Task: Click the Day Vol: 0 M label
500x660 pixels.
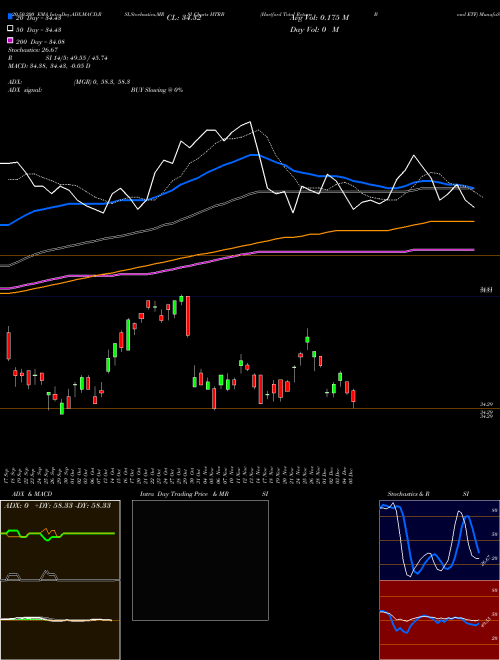Action: pos(314,29)
